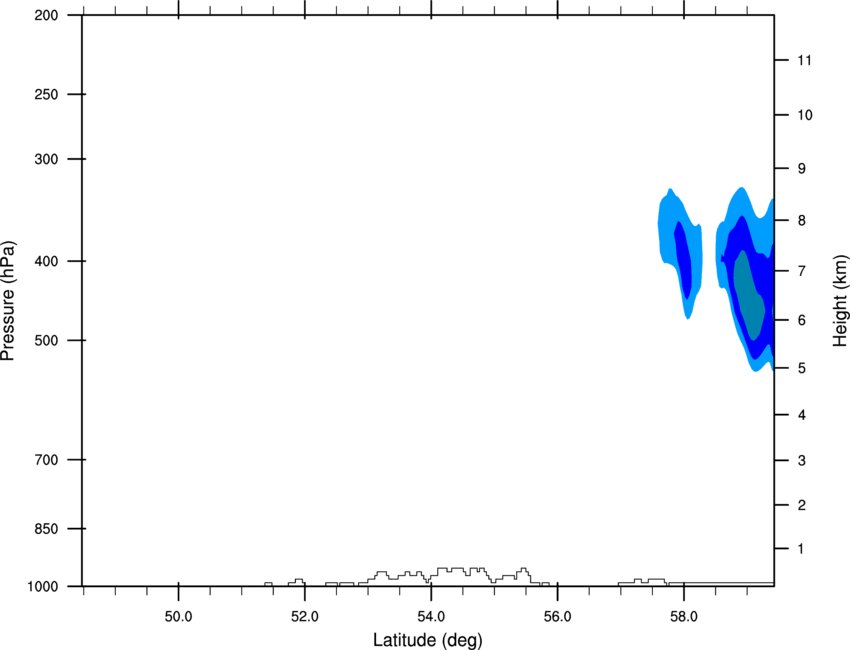
Task: Pick the 10 km height tick label
Action: [x=804, y=115]
